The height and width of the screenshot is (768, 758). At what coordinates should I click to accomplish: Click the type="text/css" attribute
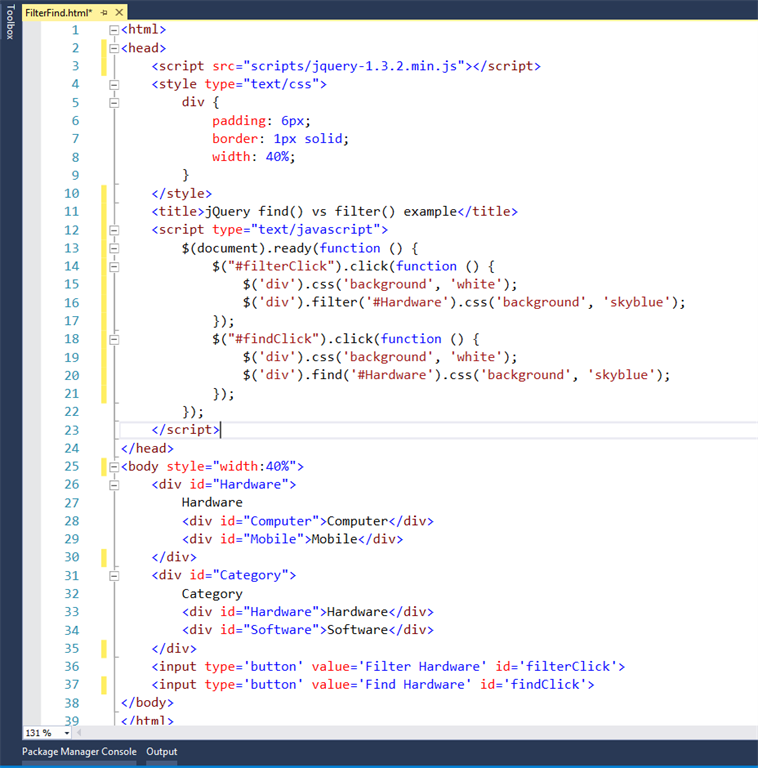click(262, 84)
